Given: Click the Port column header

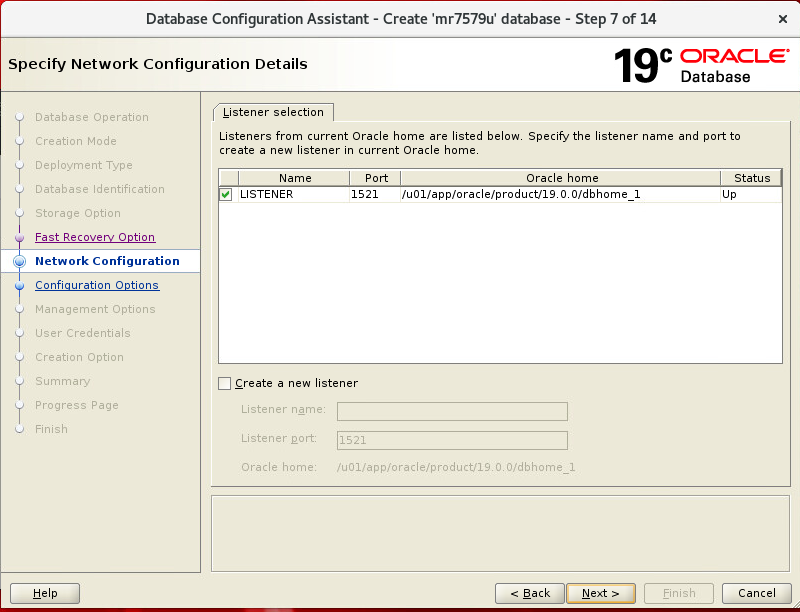Looking at the screenshot, I should (x=376, y=178).
